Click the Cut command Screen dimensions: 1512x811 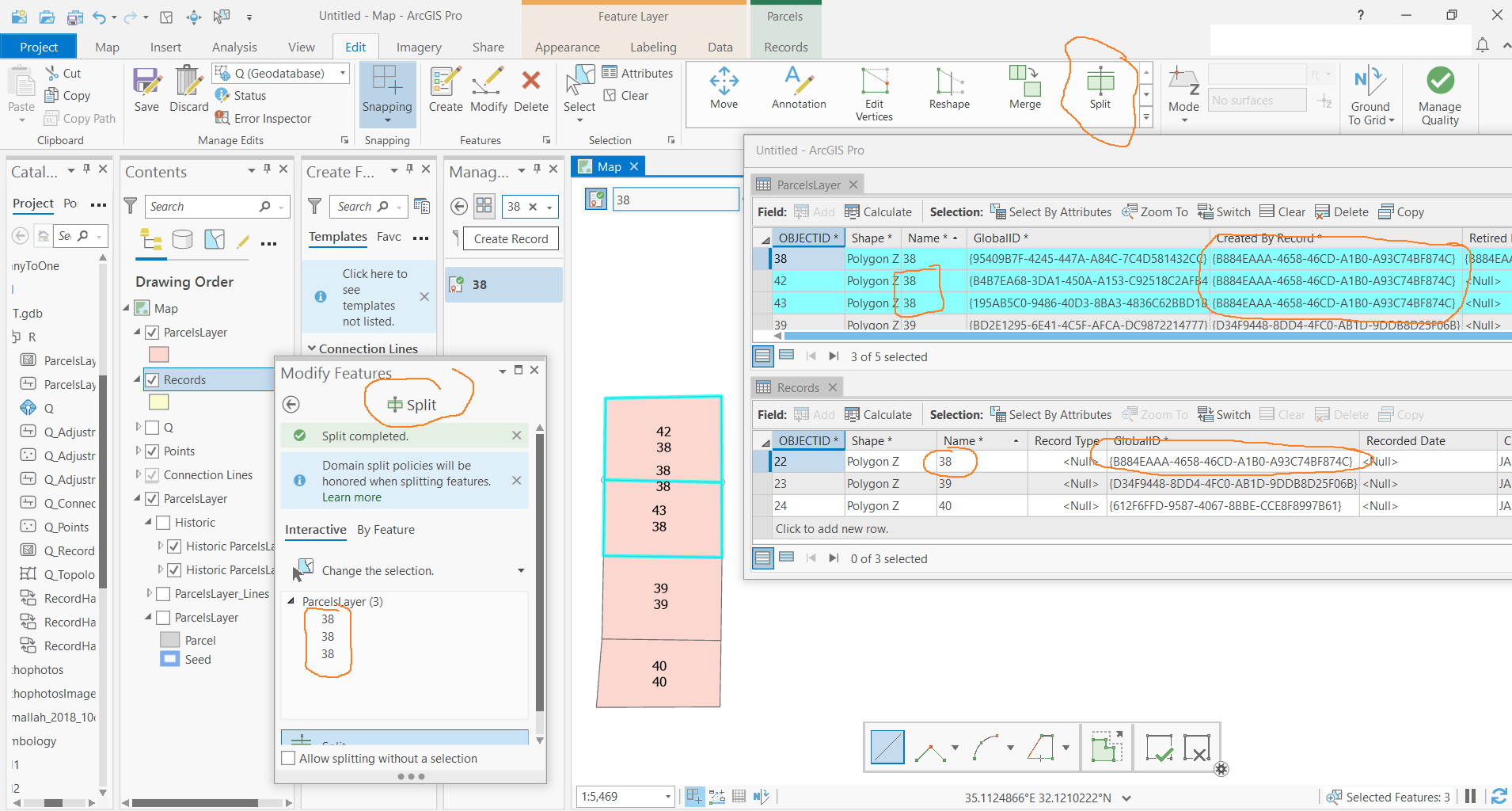[63, 73]
